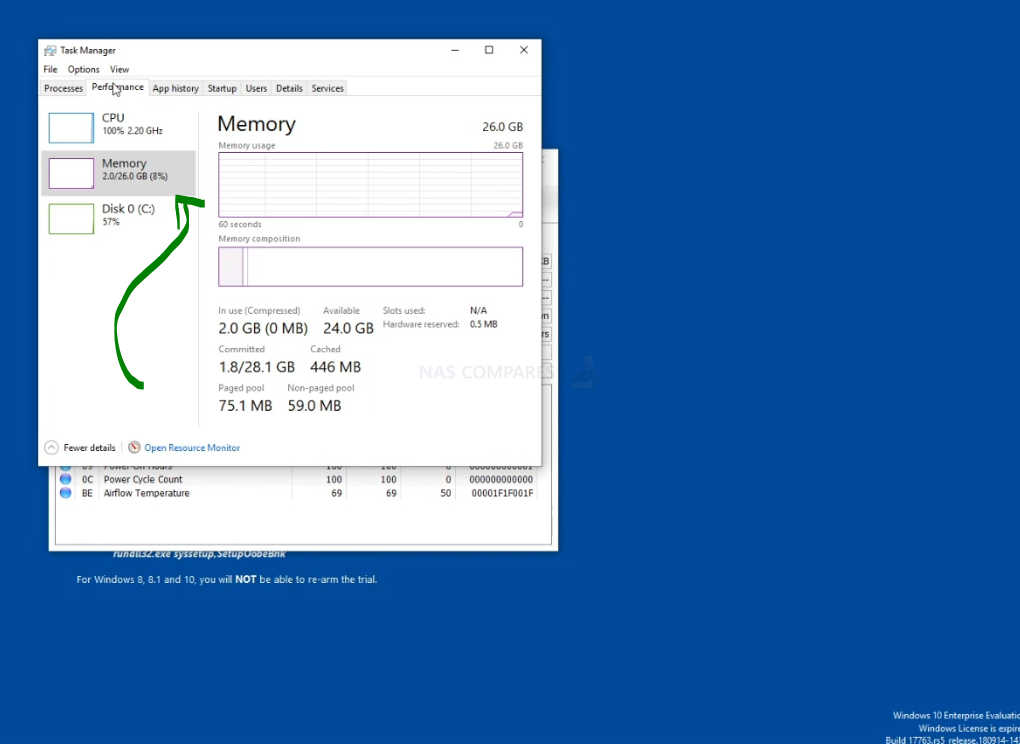Click the 26.0 GB total memory heading
Screen dimensions: 1020x744
502,127
